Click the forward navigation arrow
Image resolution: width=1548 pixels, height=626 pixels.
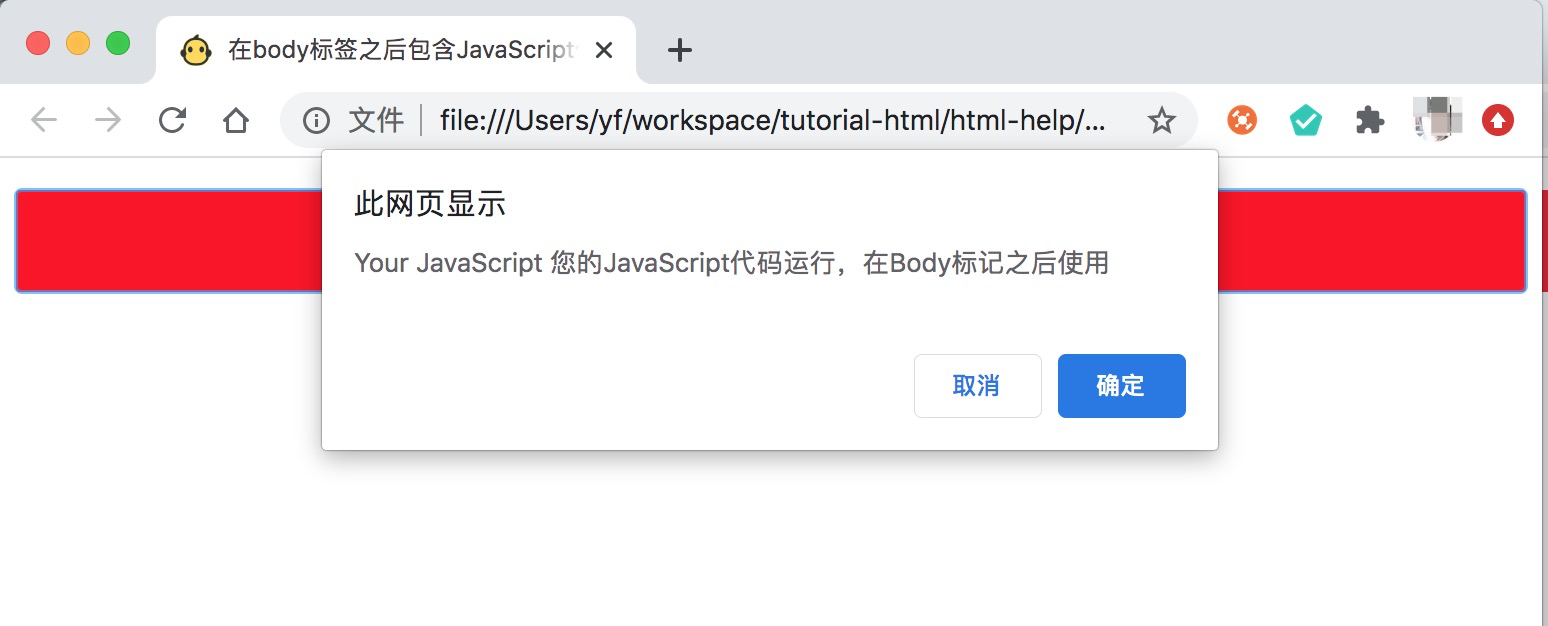pos(108,121)
